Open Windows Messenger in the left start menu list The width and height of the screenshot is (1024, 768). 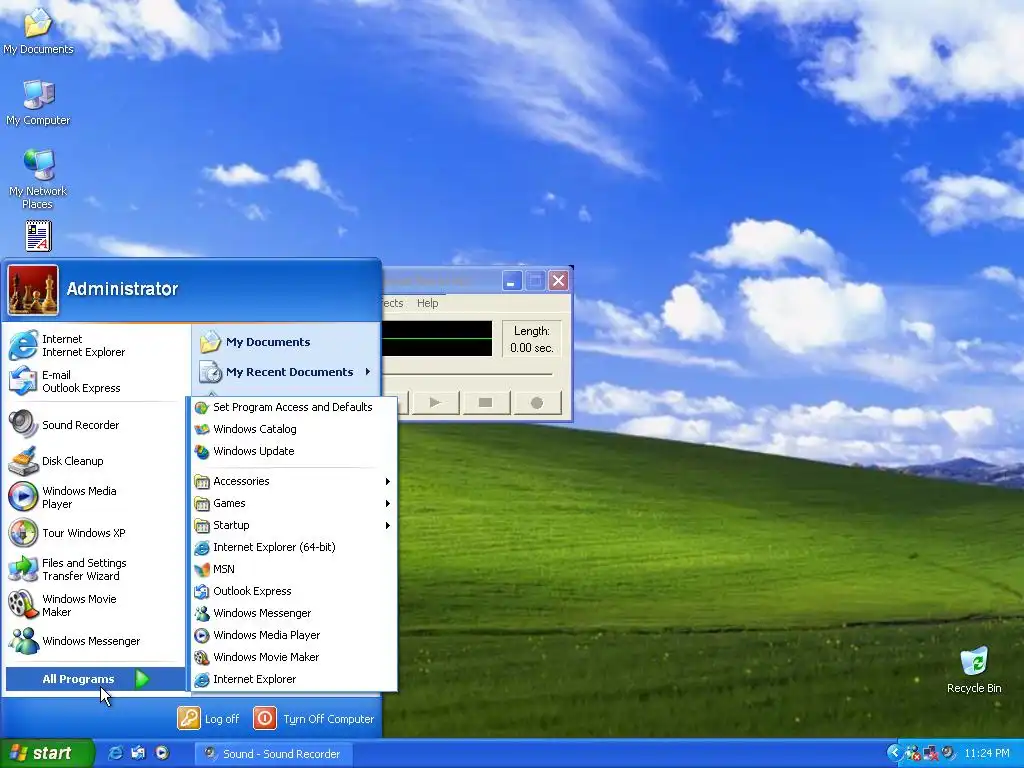[95, 641]
